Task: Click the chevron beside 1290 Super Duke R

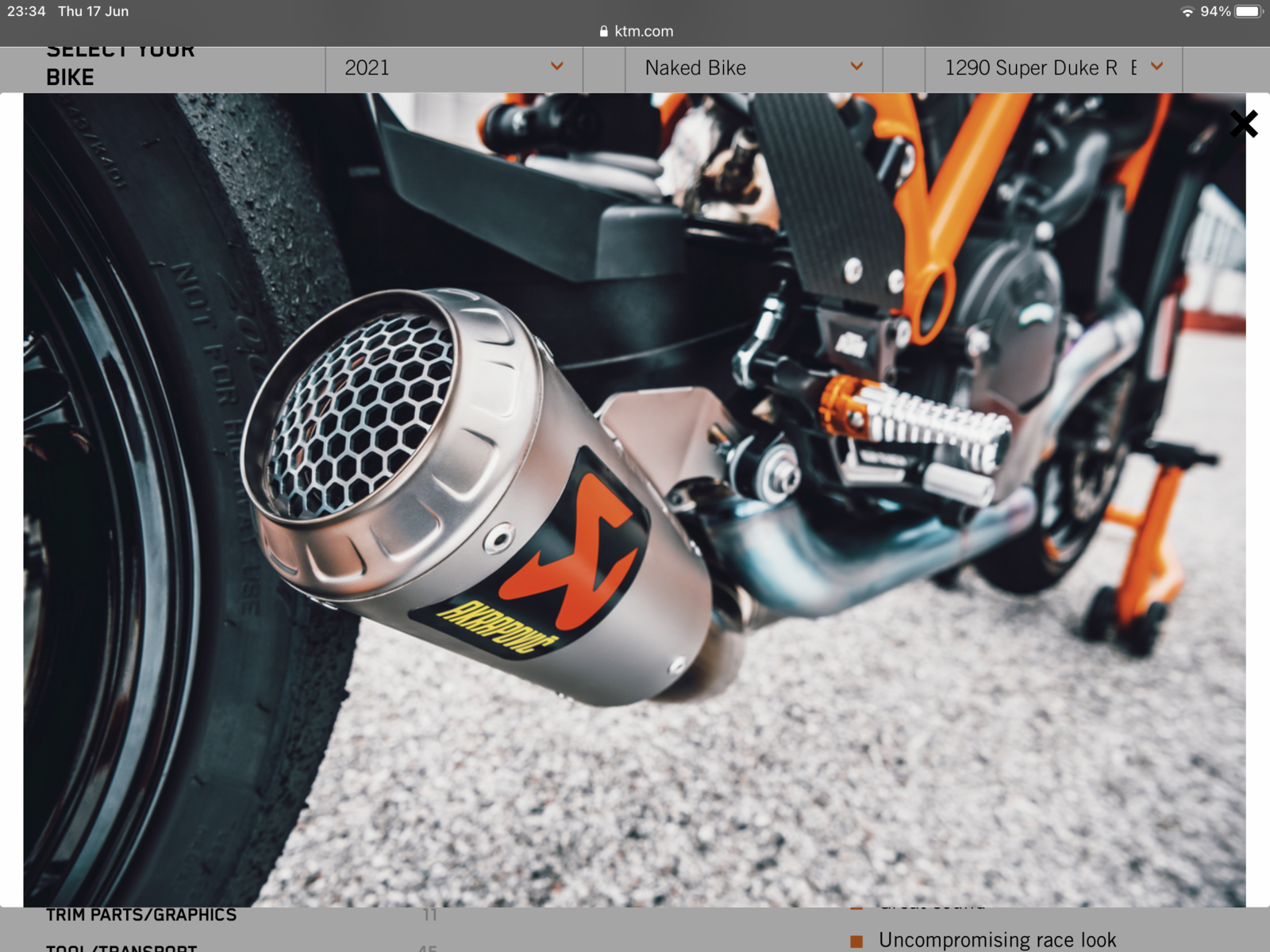Action: tap(1157, 67)
